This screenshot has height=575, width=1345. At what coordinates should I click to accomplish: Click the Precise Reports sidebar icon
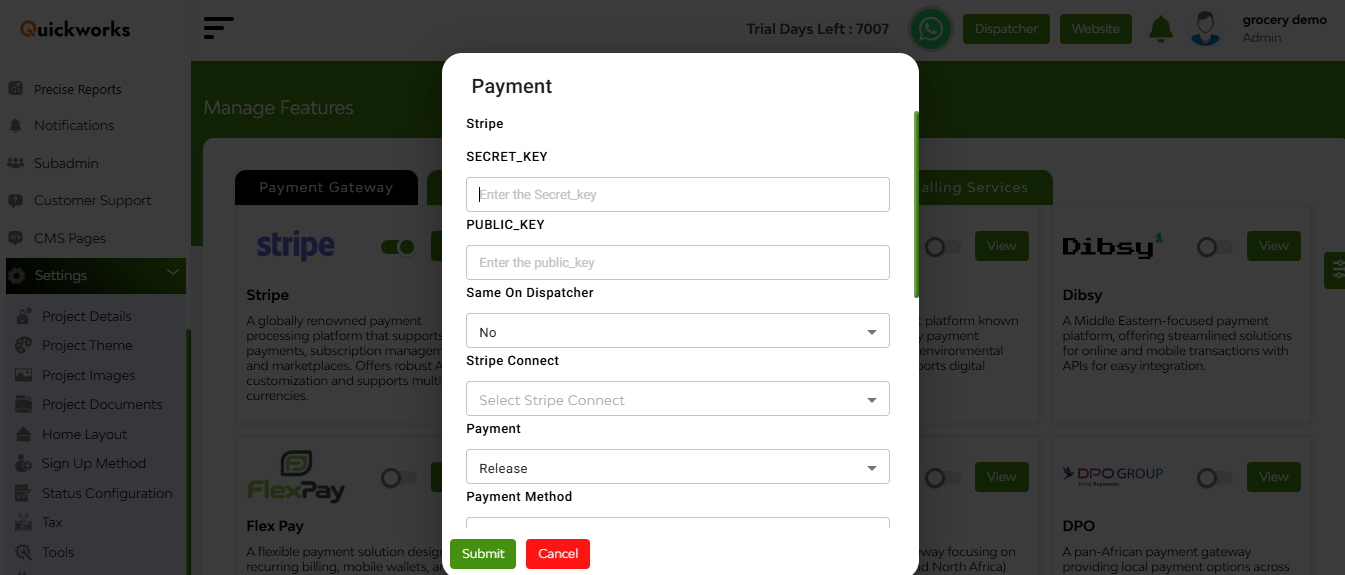click(x=16, y=89)
